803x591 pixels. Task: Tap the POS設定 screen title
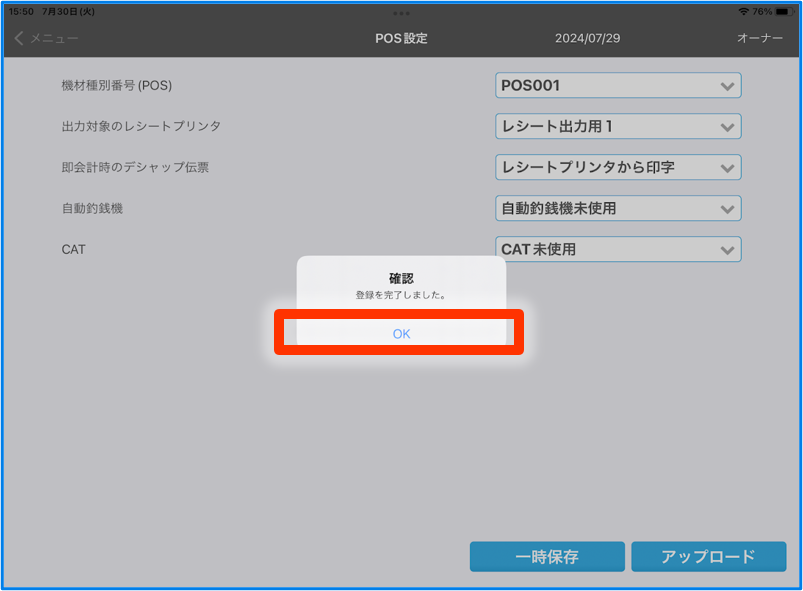(x=401, y=39)
